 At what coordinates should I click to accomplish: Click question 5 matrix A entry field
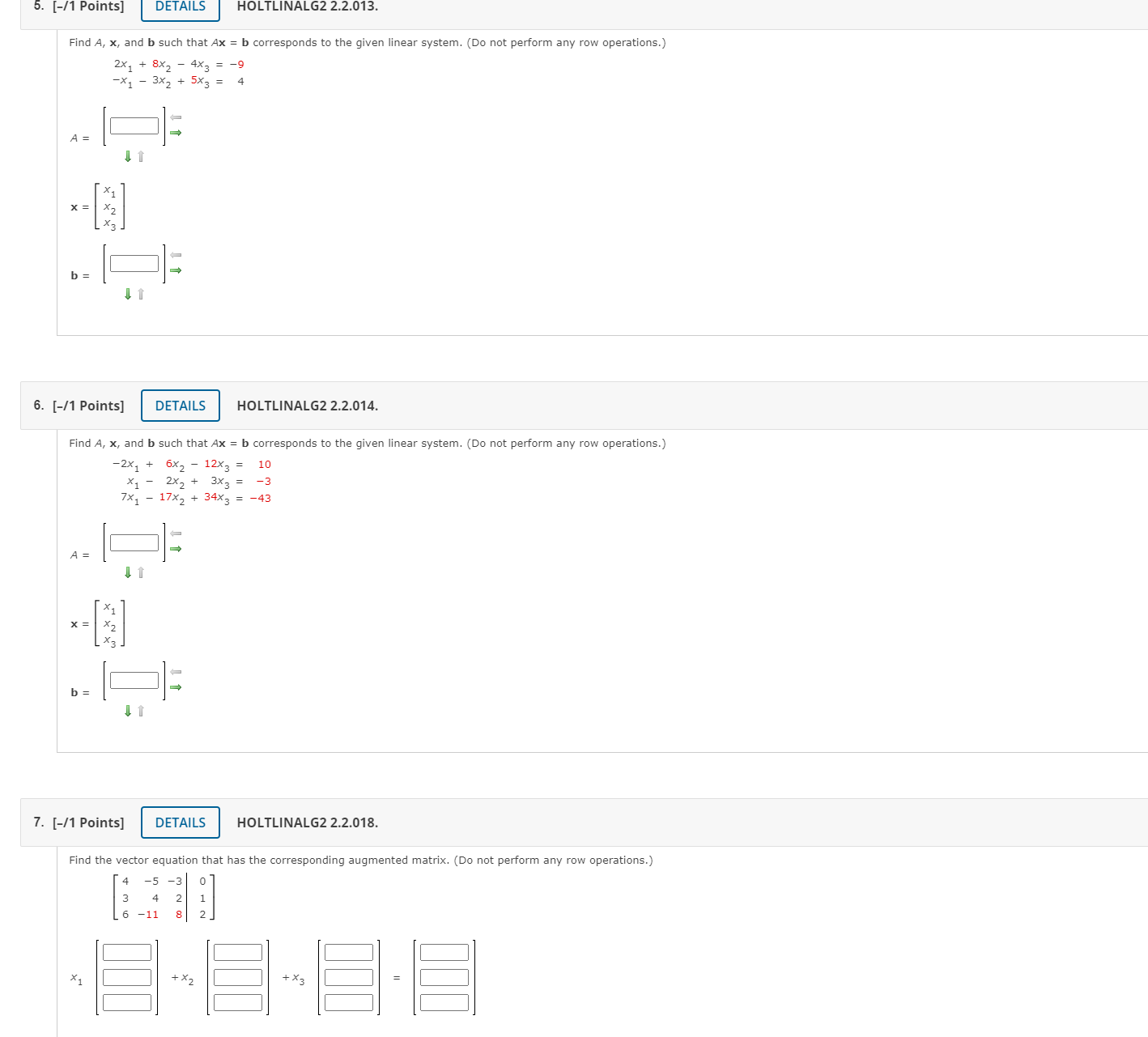[134, 125]
